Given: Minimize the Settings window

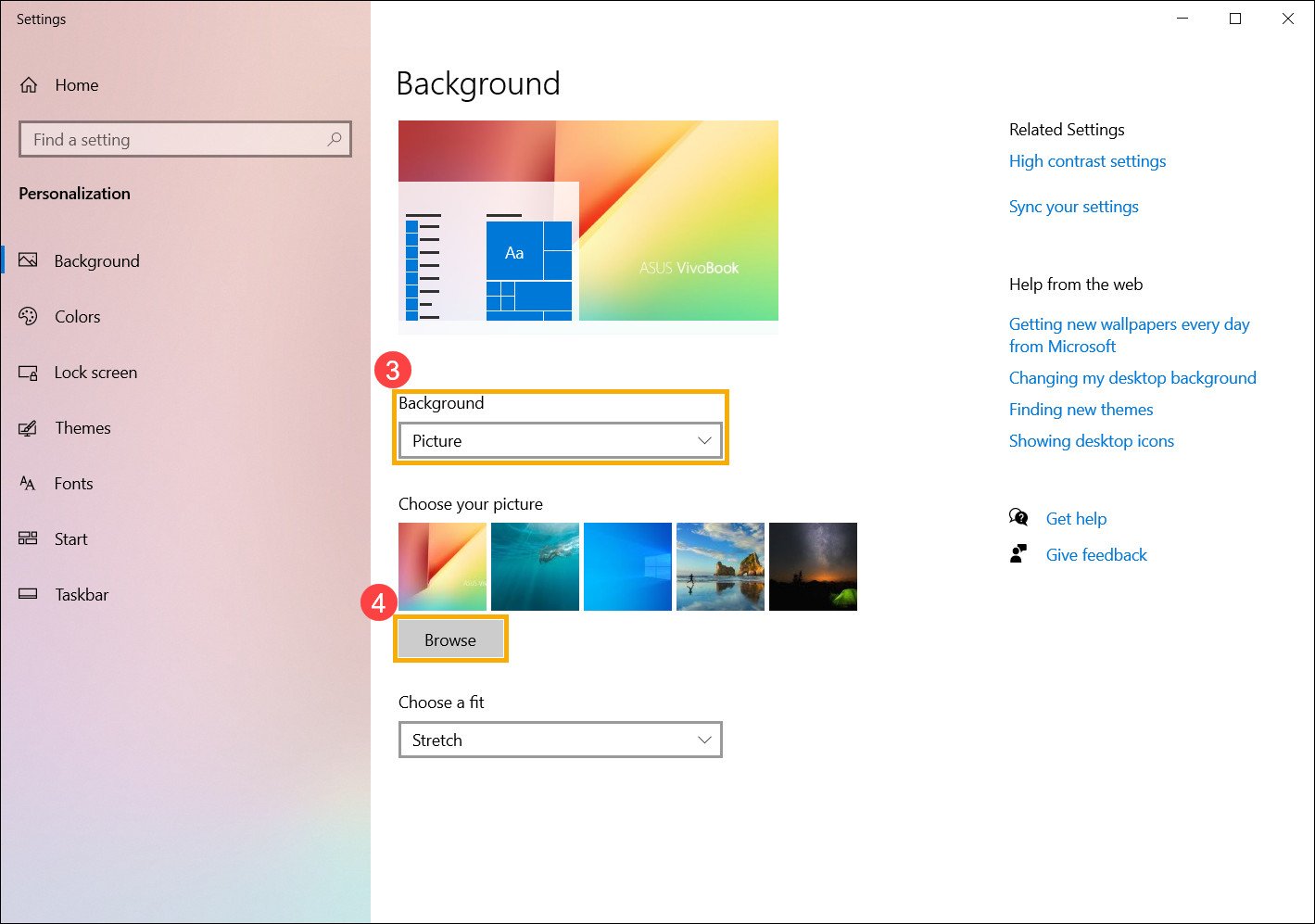Looking at the screenshot, I should 1182,19.
